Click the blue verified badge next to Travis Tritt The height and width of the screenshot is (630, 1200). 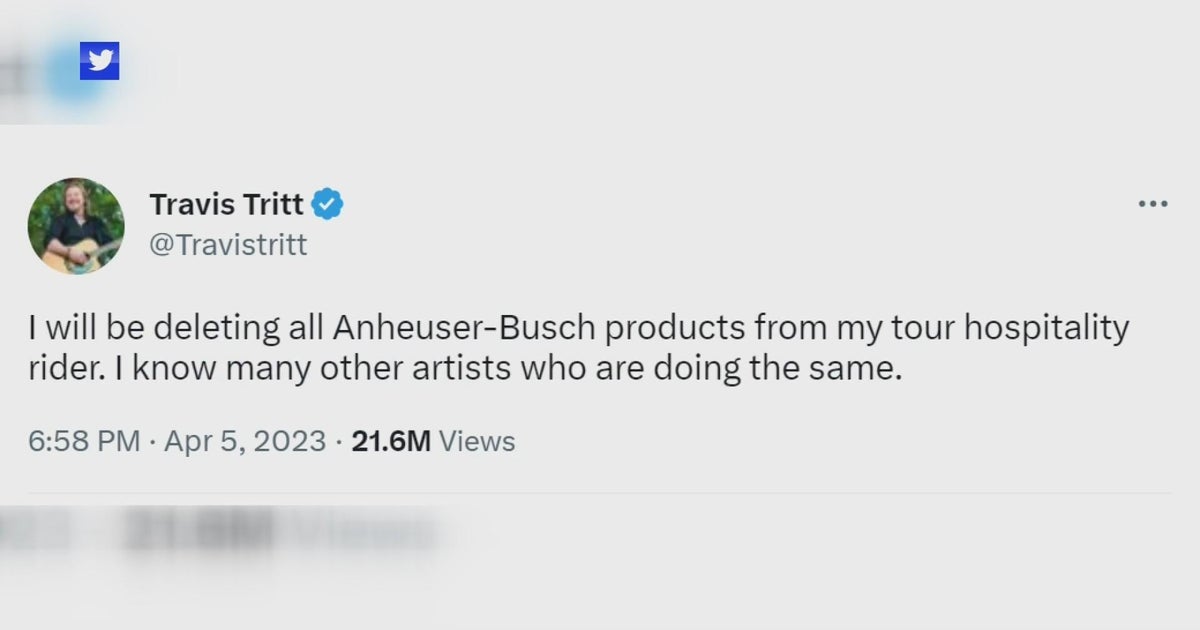click(327, 203)
